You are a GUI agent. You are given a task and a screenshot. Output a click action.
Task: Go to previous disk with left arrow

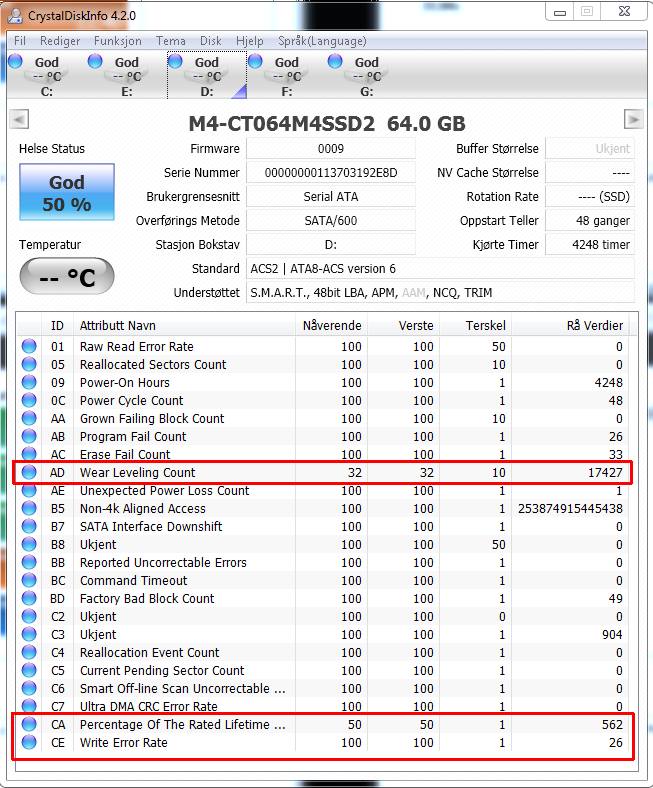point(19,120)
